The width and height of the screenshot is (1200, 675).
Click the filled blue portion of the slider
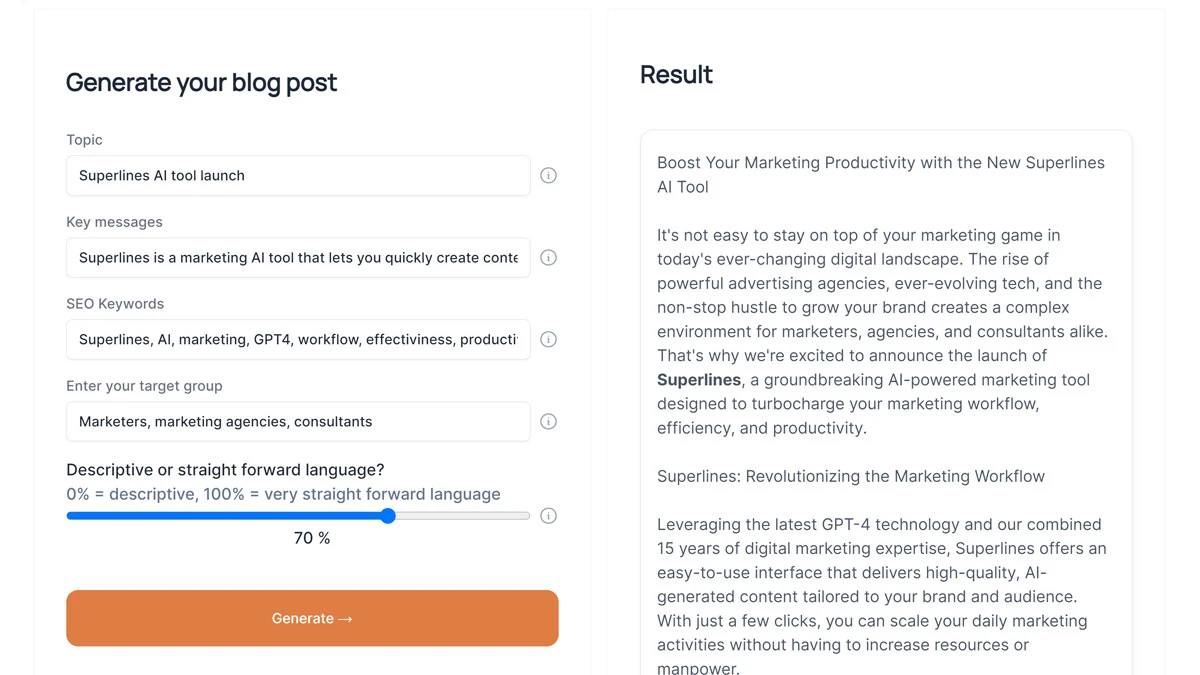[x=223, y=516]
